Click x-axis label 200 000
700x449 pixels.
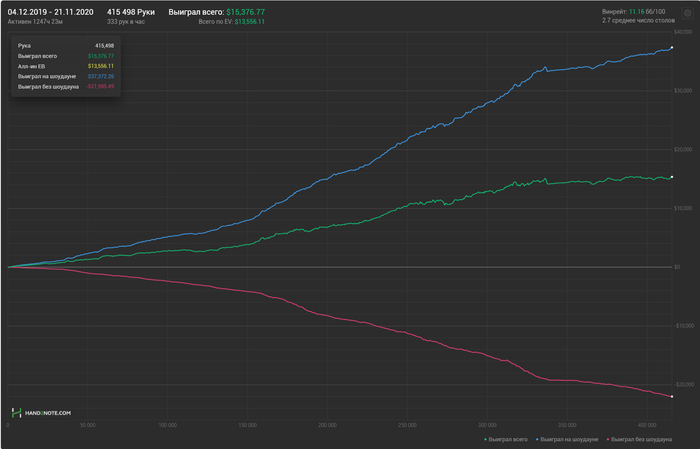pyautogui.click(x=328, y=425)
